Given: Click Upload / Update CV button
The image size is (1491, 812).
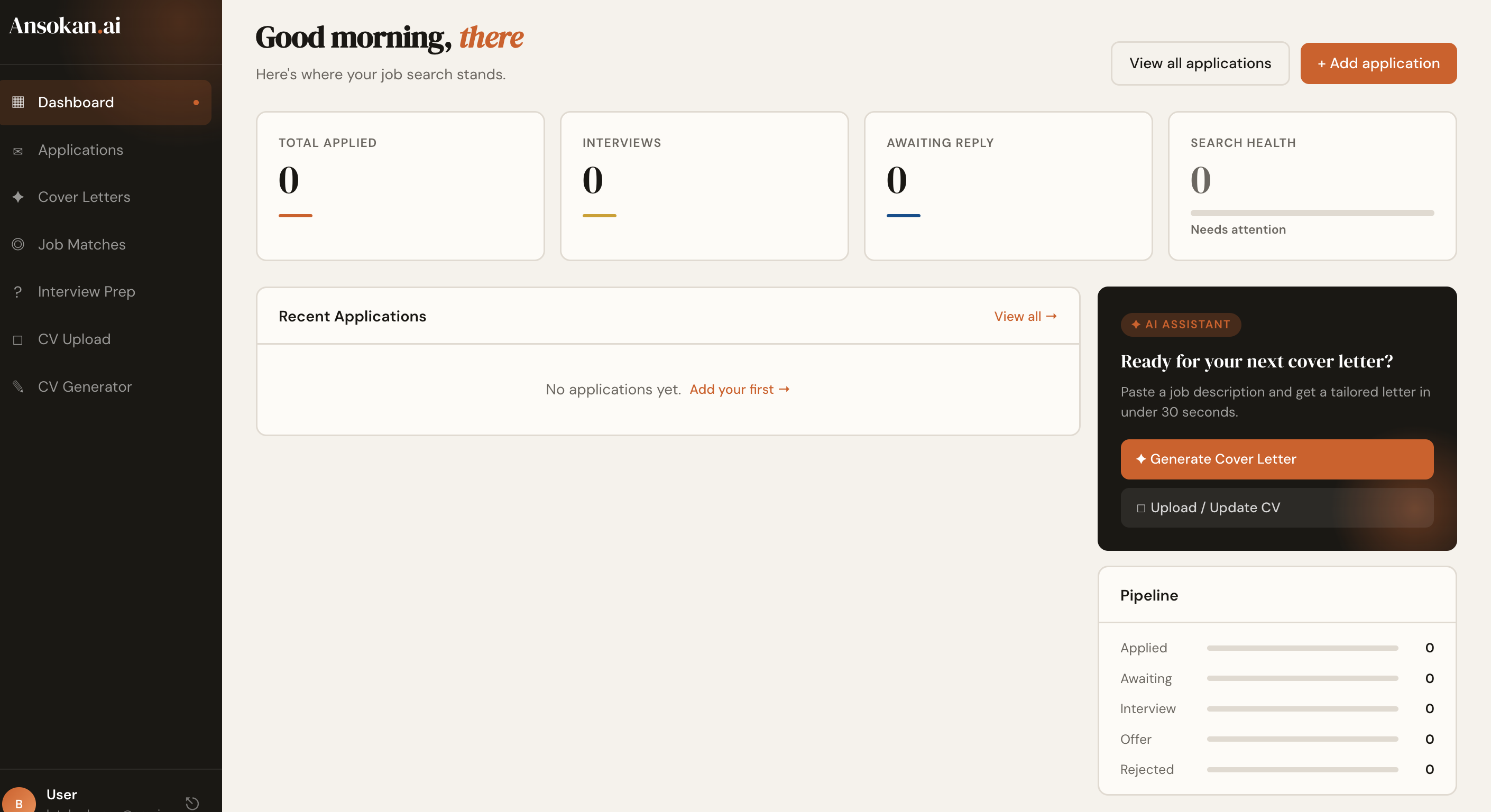Looking at the screenshot, I should (x=1276, y=508).
